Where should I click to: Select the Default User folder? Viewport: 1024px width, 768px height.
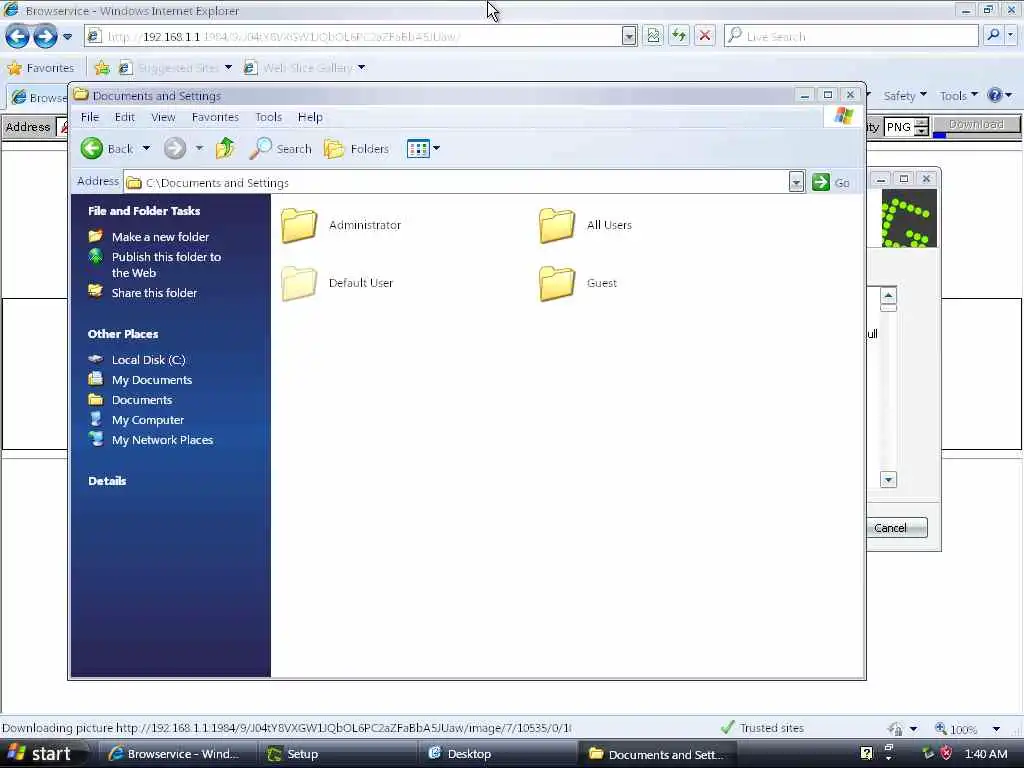coord(338,283)
